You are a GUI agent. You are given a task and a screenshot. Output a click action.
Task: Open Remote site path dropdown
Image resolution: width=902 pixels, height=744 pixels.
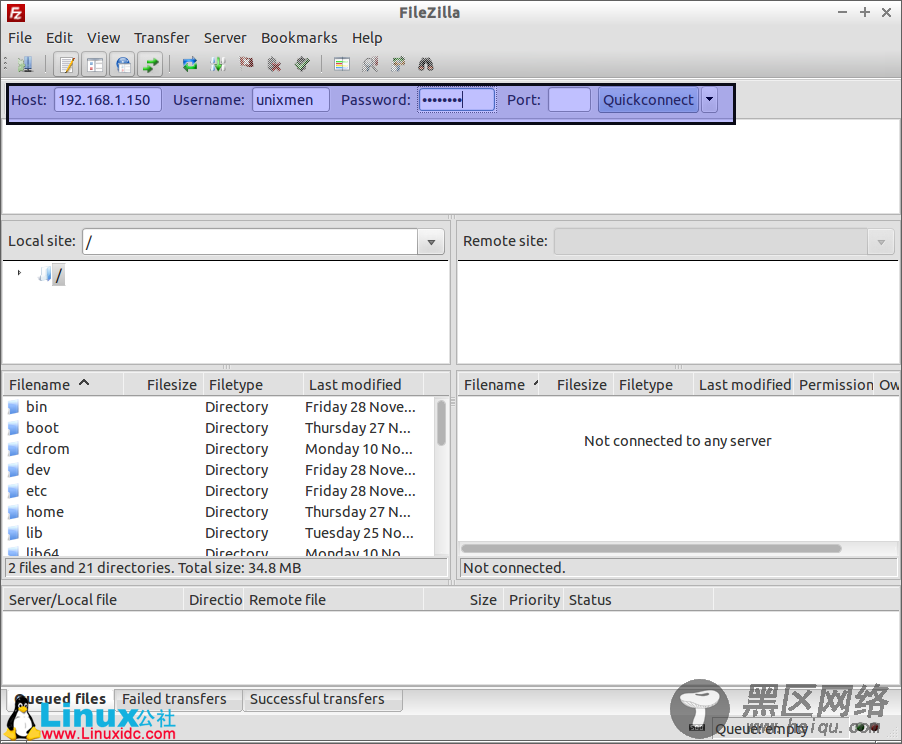[x=881, y=242]
